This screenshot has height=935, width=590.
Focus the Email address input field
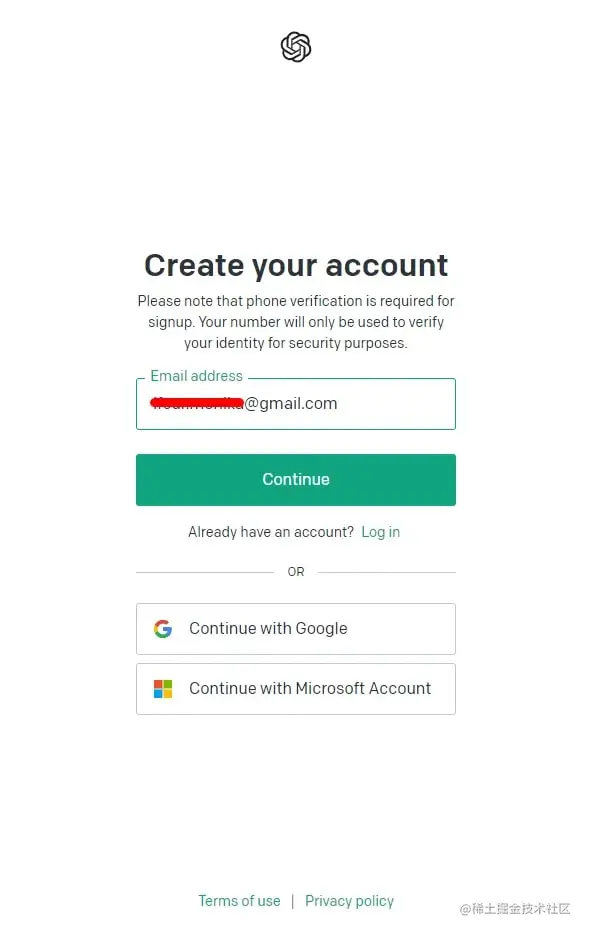(295, 404)
